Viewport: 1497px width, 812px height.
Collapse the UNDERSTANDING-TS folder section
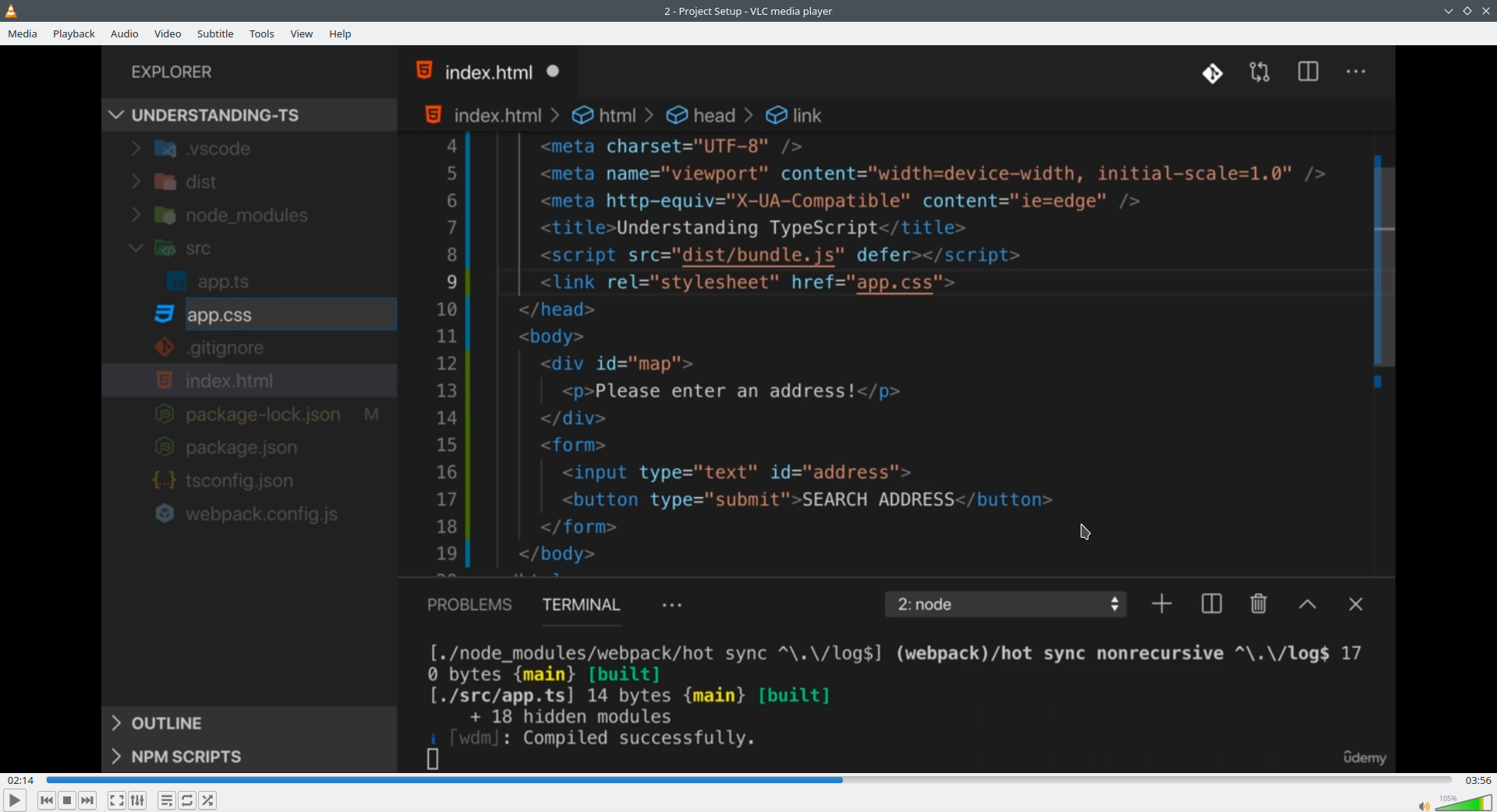[x=249, y=115]
